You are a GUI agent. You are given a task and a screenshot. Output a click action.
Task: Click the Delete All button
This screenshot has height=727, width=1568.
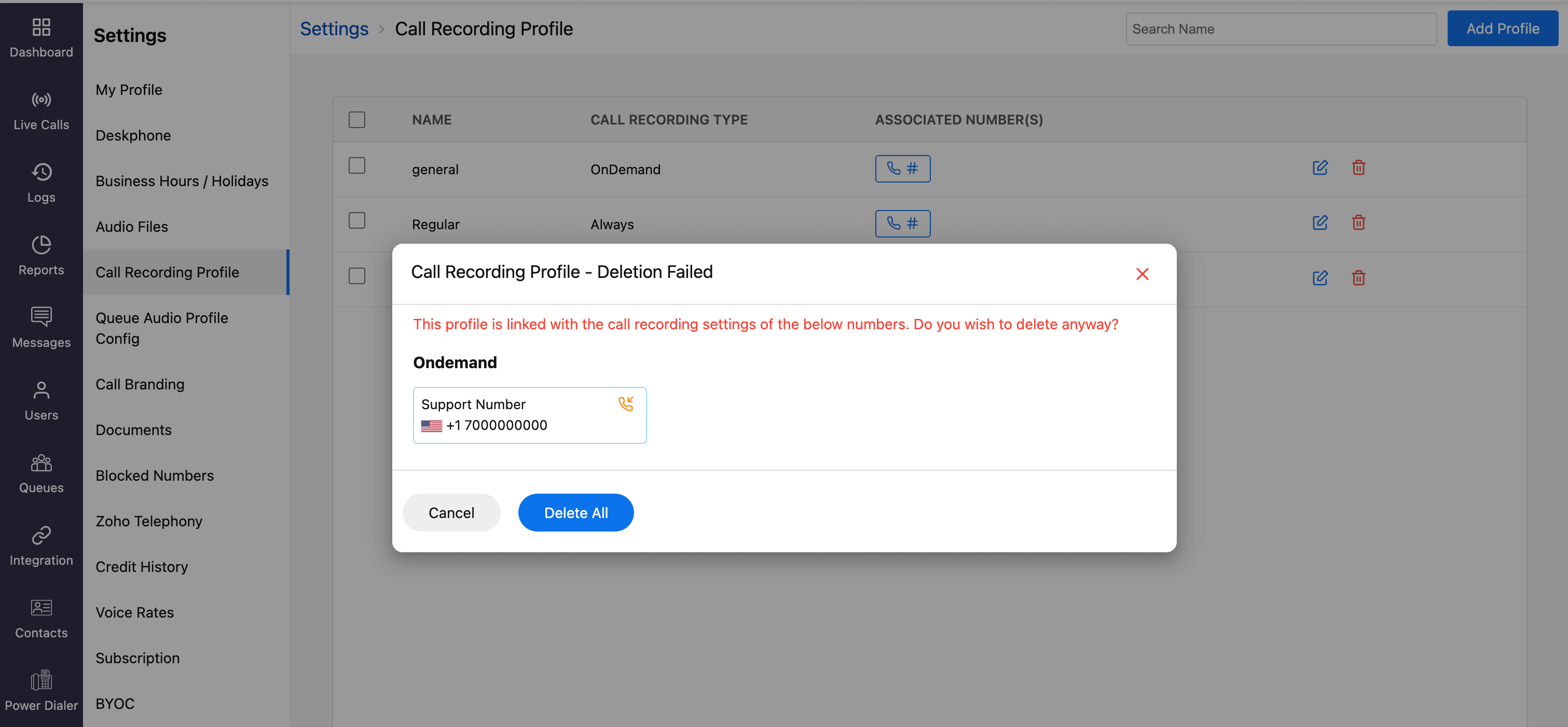(x=575, y=512)
